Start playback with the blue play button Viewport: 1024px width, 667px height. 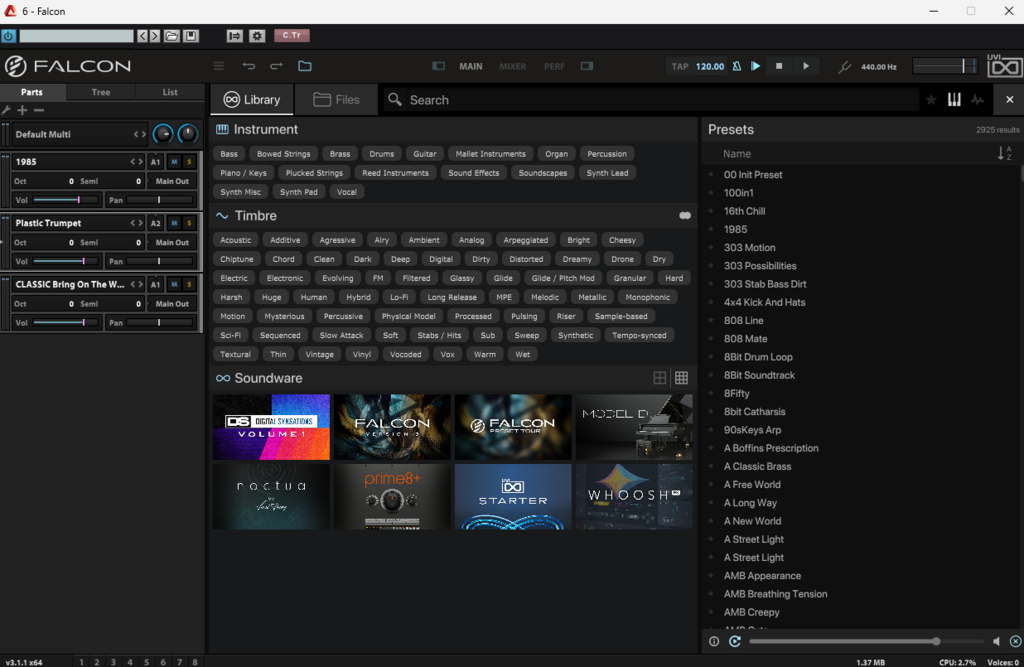click(x=756, y=66)
